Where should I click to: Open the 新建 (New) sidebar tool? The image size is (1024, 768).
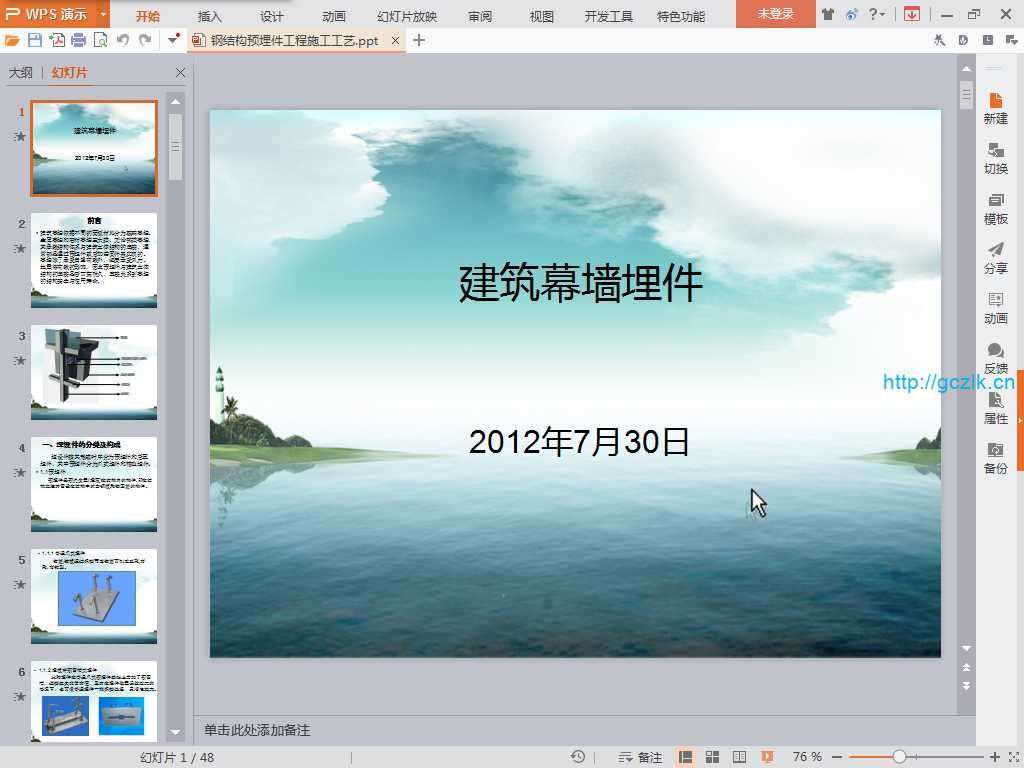(x=995, y=108)
